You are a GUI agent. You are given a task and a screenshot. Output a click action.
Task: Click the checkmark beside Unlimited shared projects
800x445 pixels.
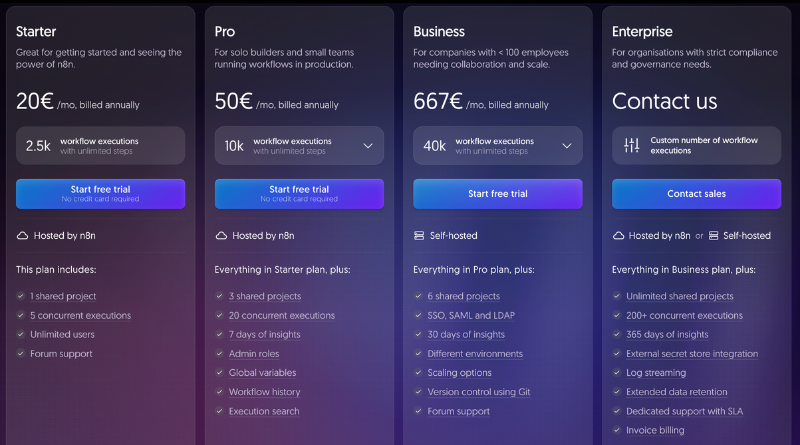(618, 297)
